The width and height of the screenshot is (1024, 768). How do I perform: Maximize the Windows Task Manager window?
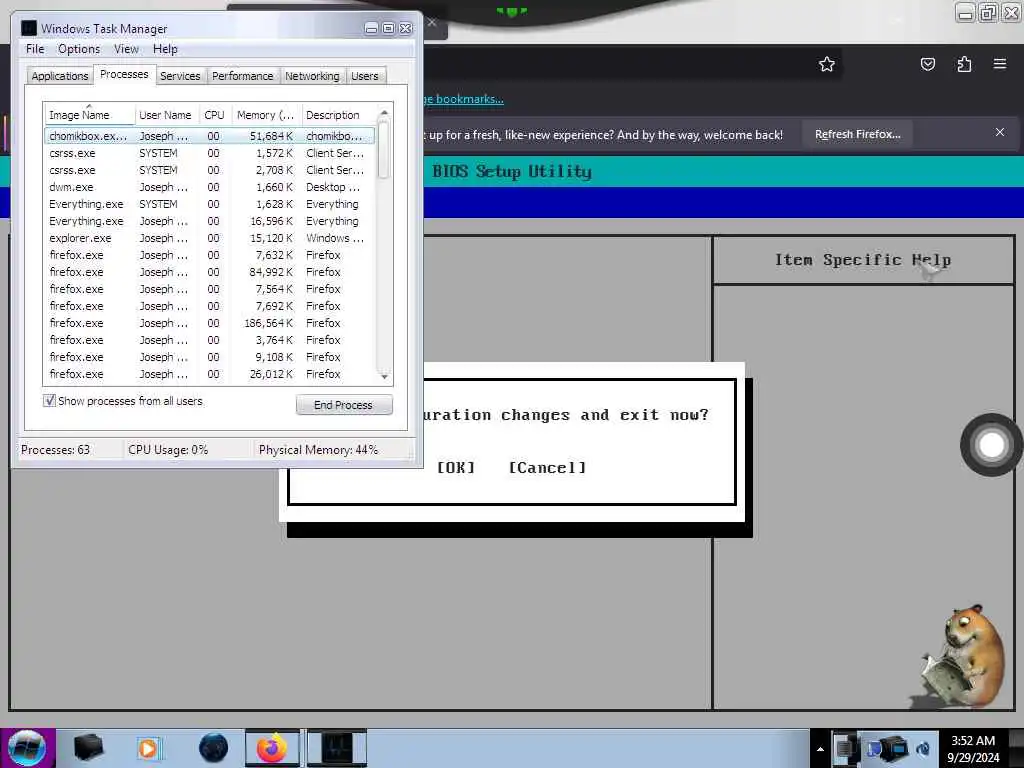(388, 28)
